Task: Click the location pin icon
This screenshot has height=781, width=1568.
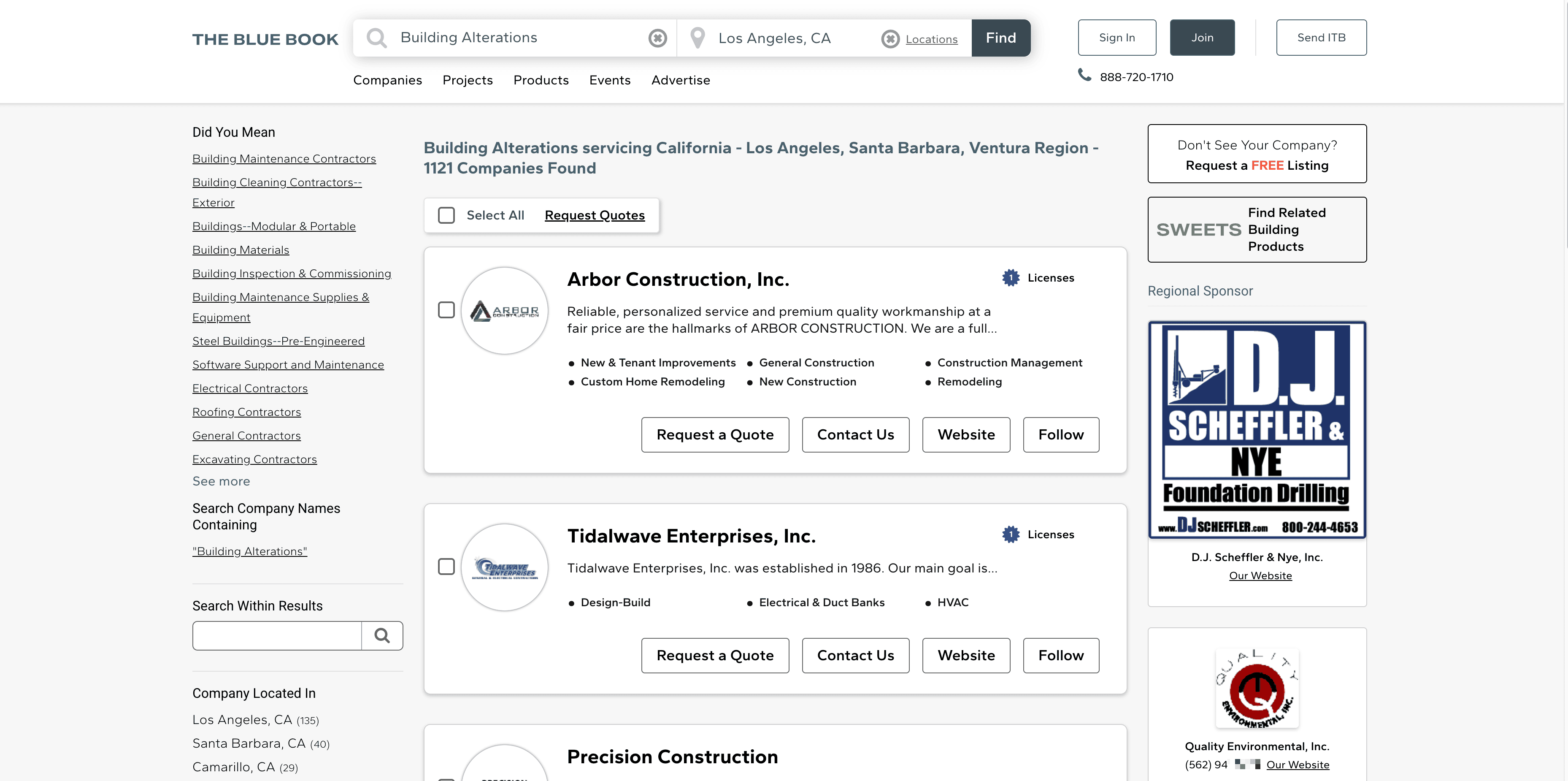Action: click(x=697, y=38)
